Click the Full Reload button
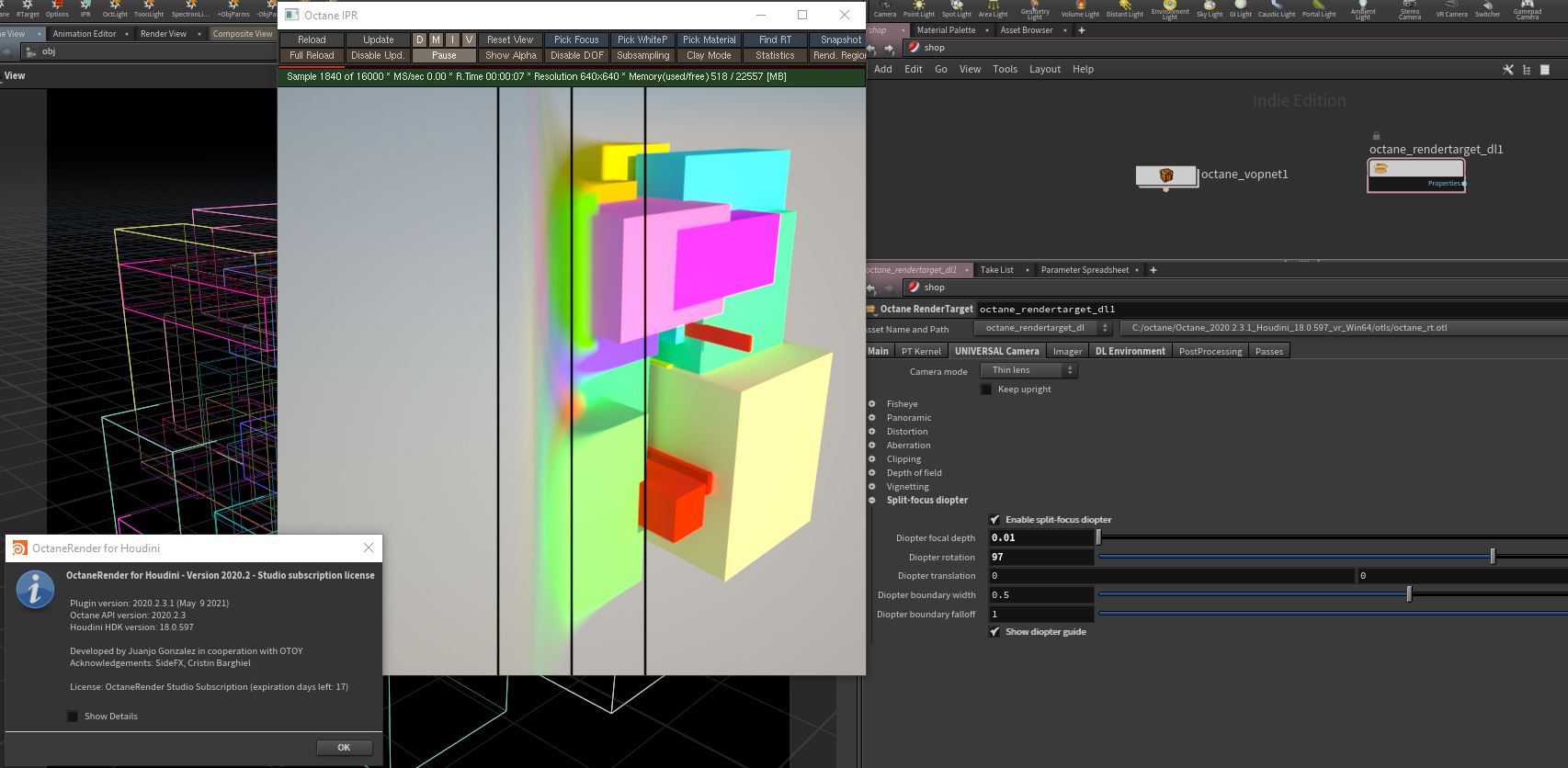The image size is (1568, 768). (x=312, y=55)
